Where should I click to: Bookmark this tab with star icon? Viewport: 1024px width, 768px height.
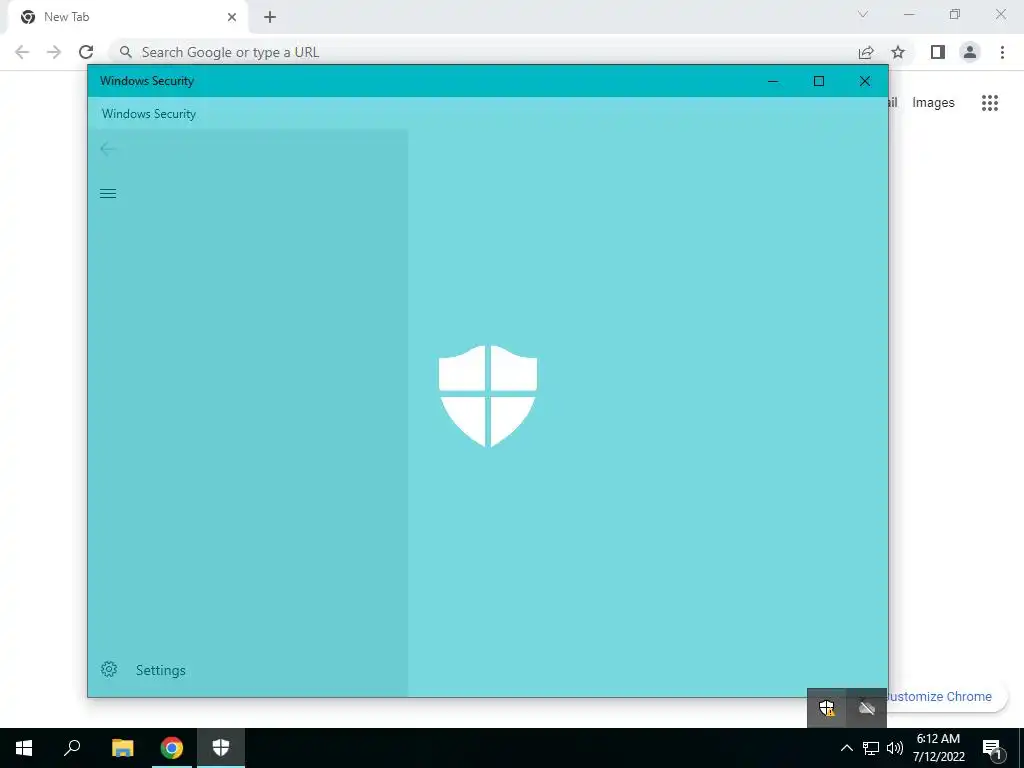pyautogui.click(x=898, y=52)
